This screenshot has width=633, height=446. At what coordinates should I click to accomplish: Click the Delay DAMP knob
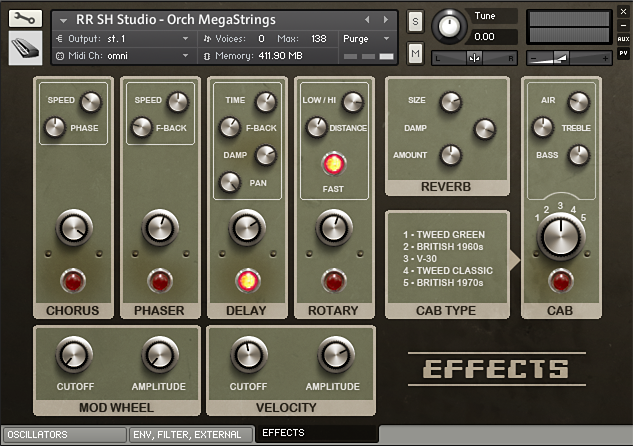[x=266, y=155]
